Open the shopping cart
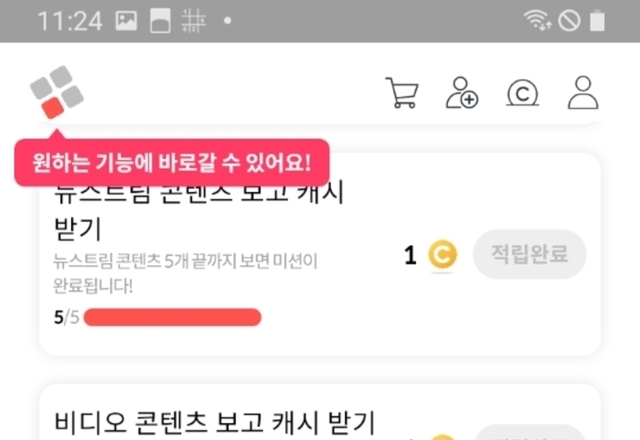This screenshot has width=640, height=440. [401, 93]
